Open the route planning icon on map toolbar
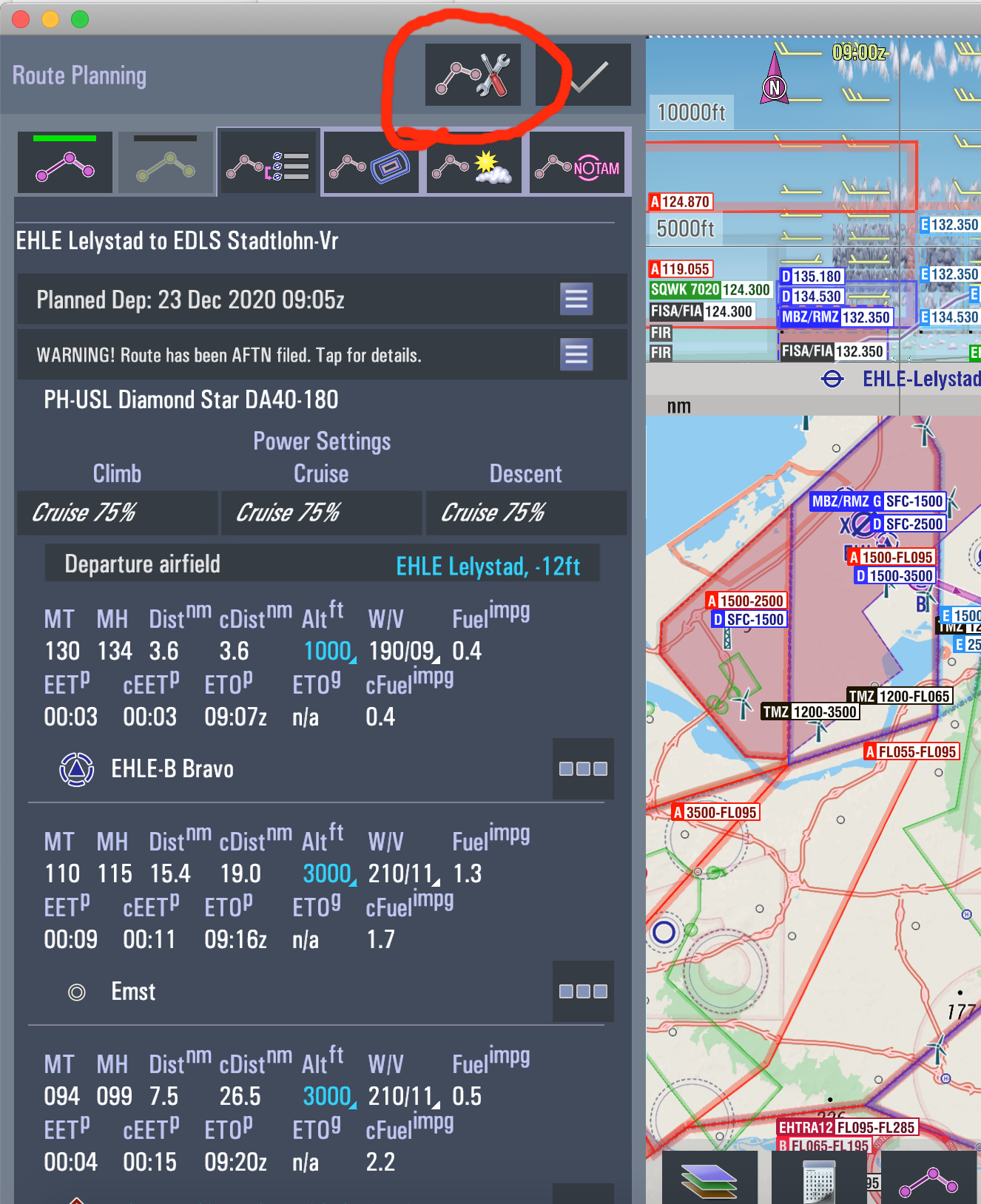The height and width of the screenshot is (1204, 981). point(928,1179)
